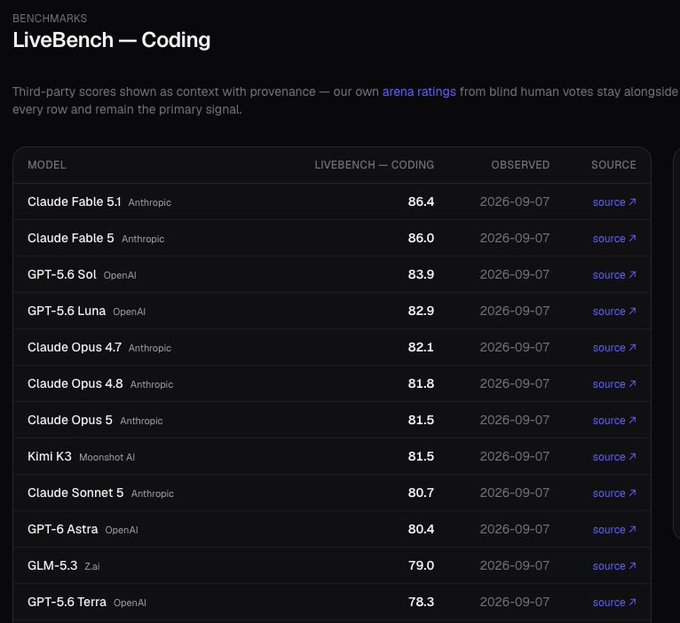Click the 86.4 score value
The image size is (680, 623).
[x=421, y=202]
